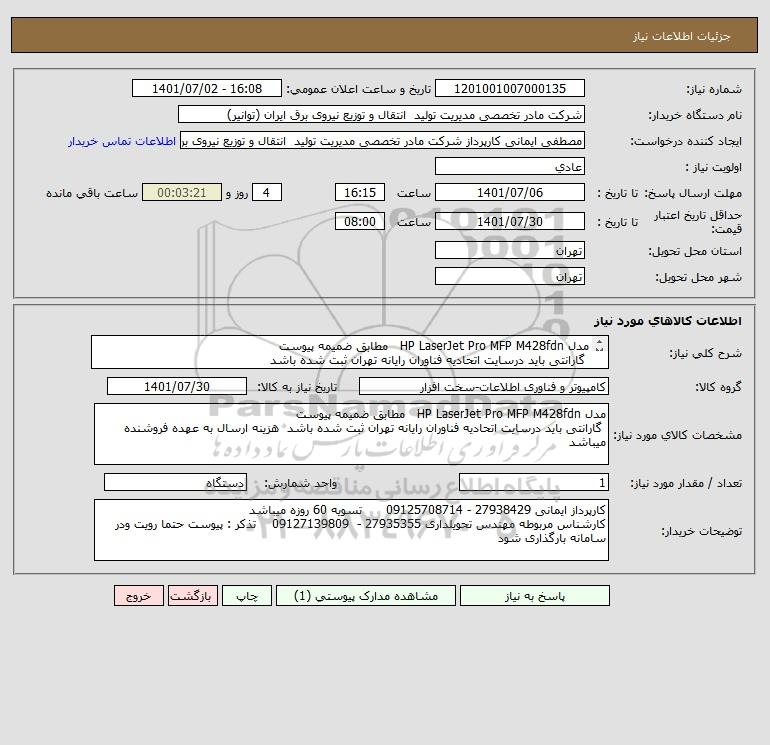Click the remaining days field 4
Viewport: 770px width, 745px height.
click(x=267, y=193)
